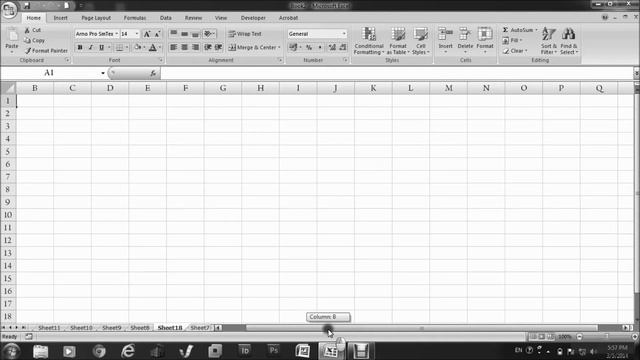Decrease font size with Shrink Font
640x360 pixels.
point(157,34)
